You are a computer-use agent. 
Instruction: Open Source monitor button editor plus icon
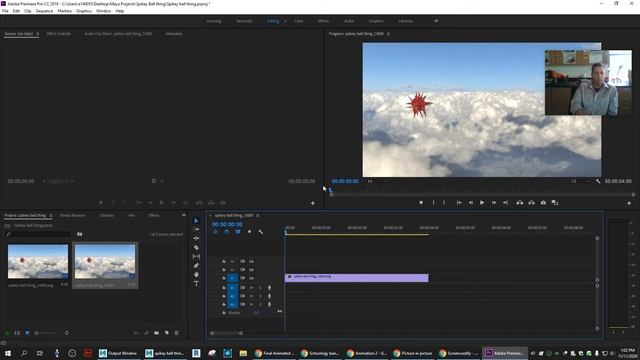(x=313, y=203)
